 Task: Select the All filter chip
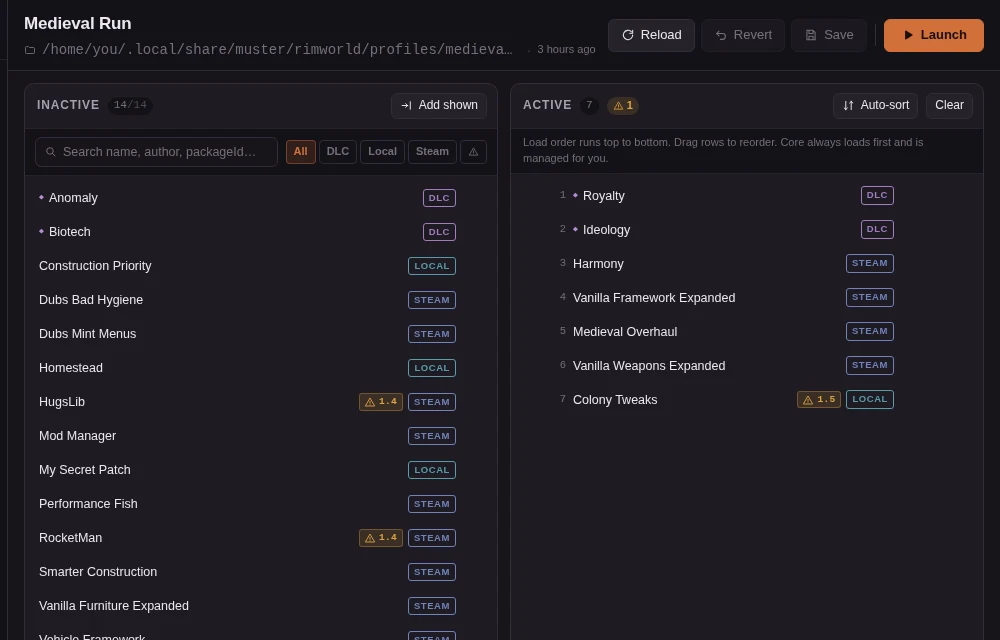tap(300, 152)
